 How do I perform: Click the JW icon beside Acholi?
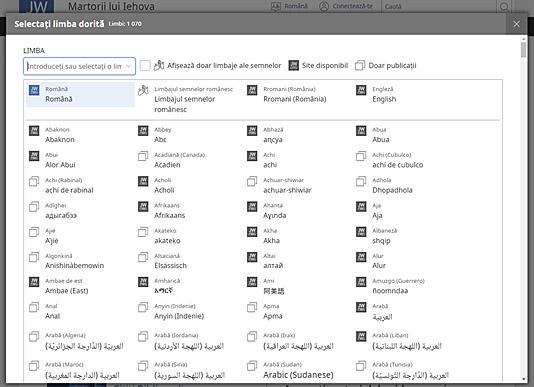coord(143,181)
